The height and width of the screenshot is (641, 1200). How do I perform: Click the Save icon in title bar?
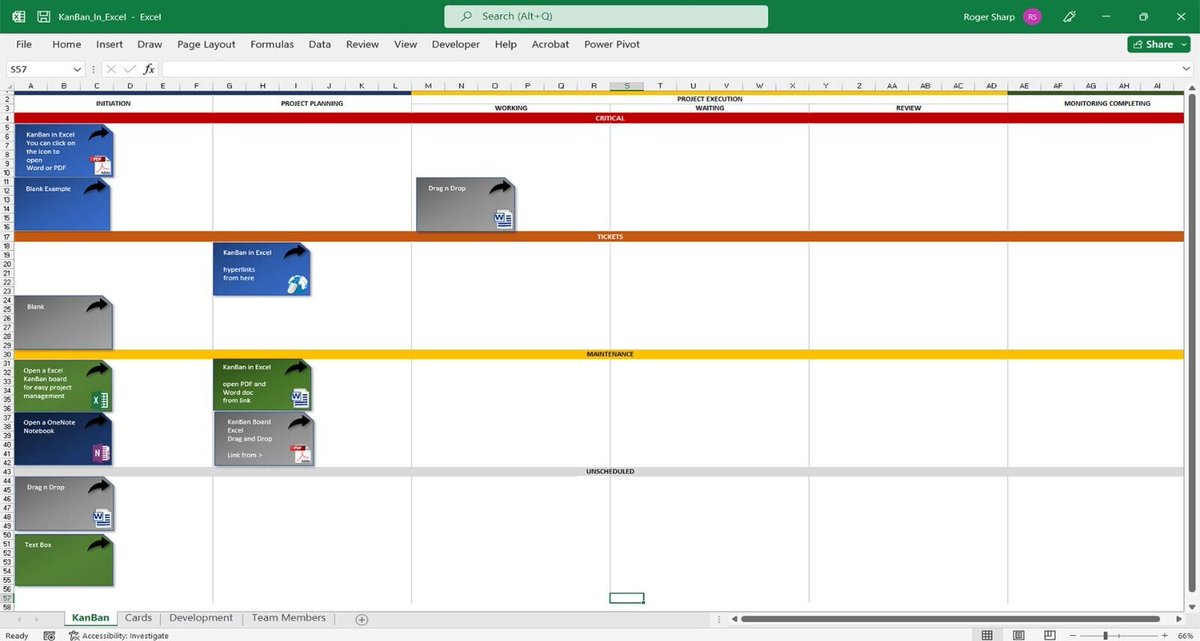[43, 17]
